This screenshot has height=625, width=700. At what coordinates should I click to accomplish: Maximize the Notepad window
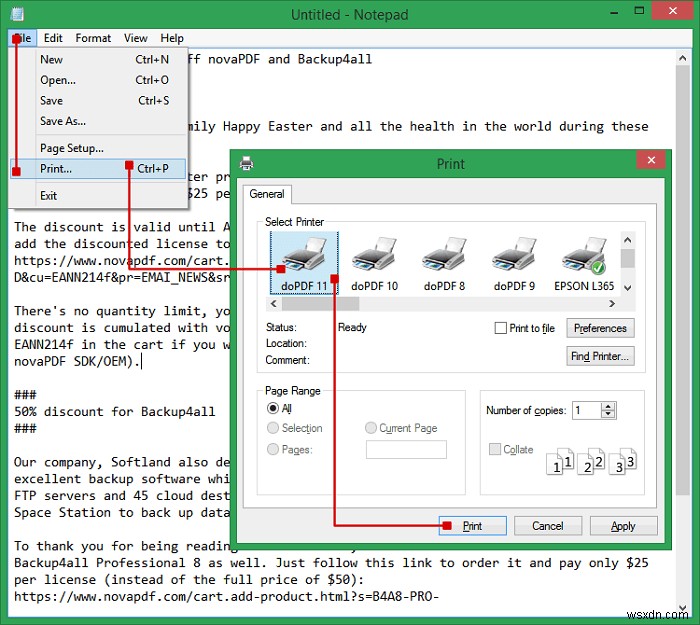pos(639,11)
